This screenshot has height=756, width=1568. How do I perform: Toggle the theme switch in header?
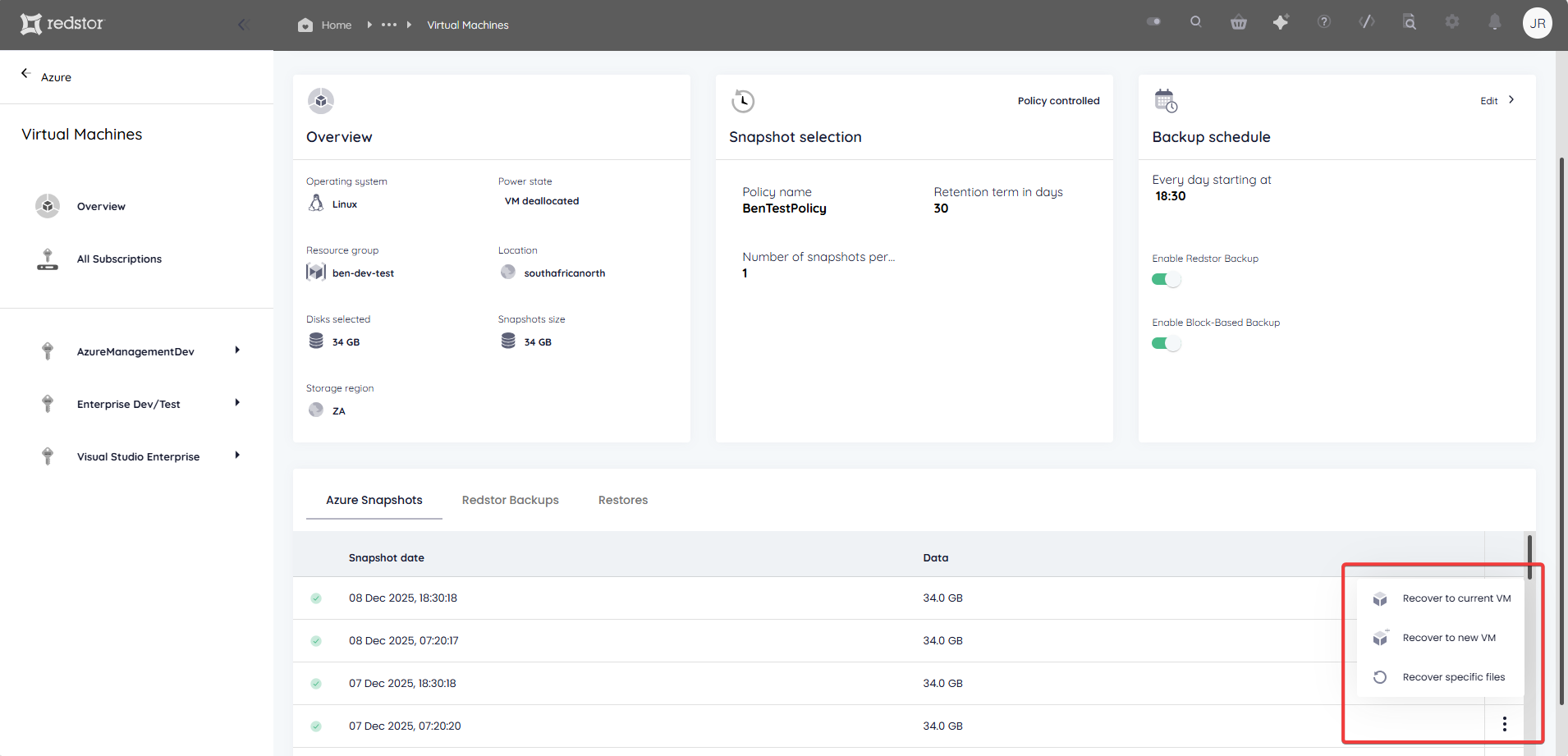pos(1153,22)
